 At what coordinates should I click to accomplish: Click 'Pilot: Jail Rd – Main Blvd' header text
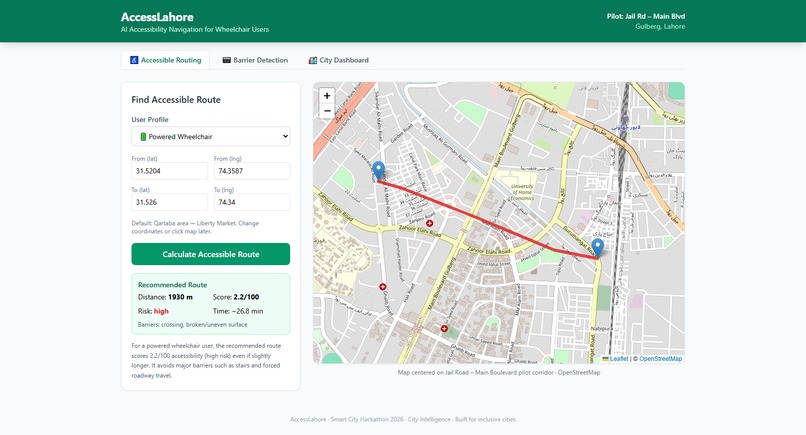point(646,16)
